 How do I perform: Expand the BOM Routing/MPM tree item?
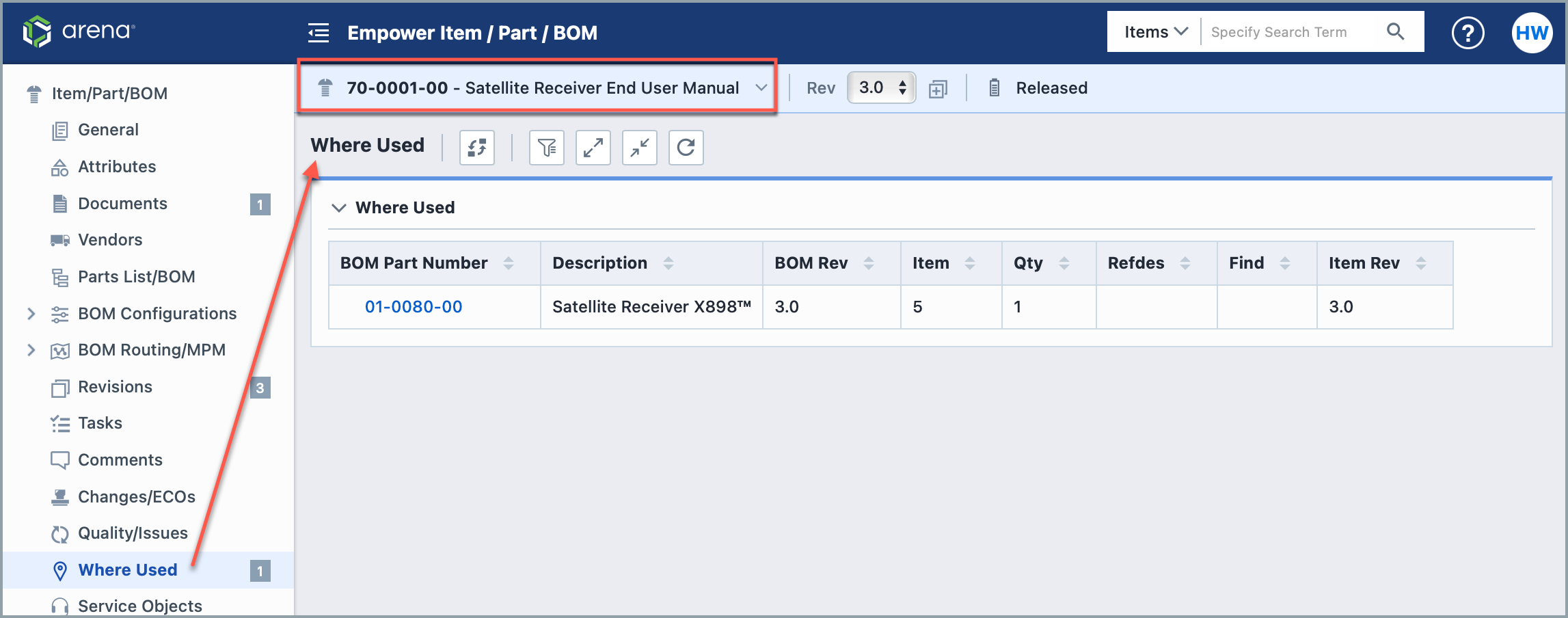coord(31,350)
